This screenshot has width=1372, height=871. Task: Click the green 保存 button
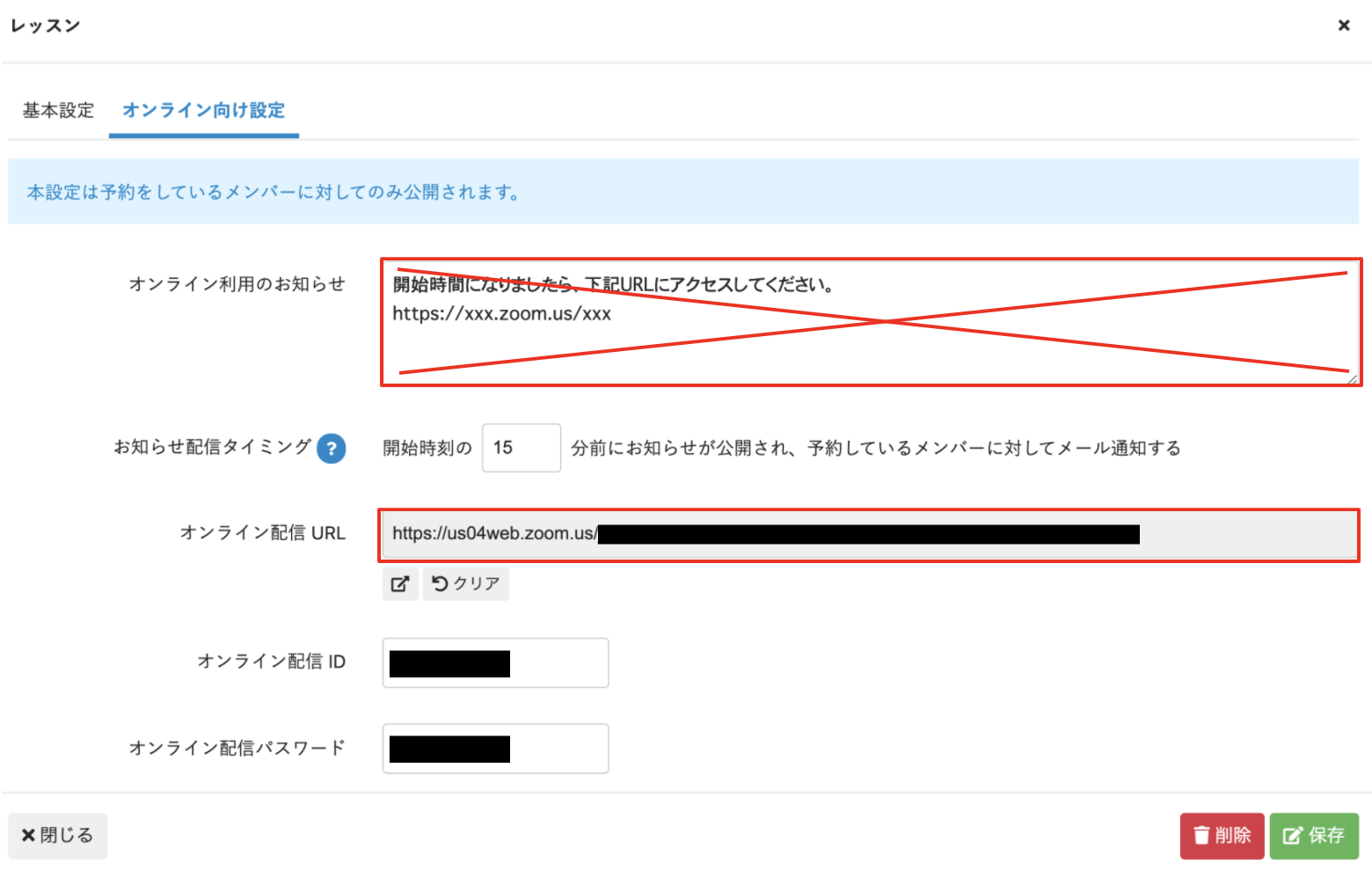point(1313,835)
